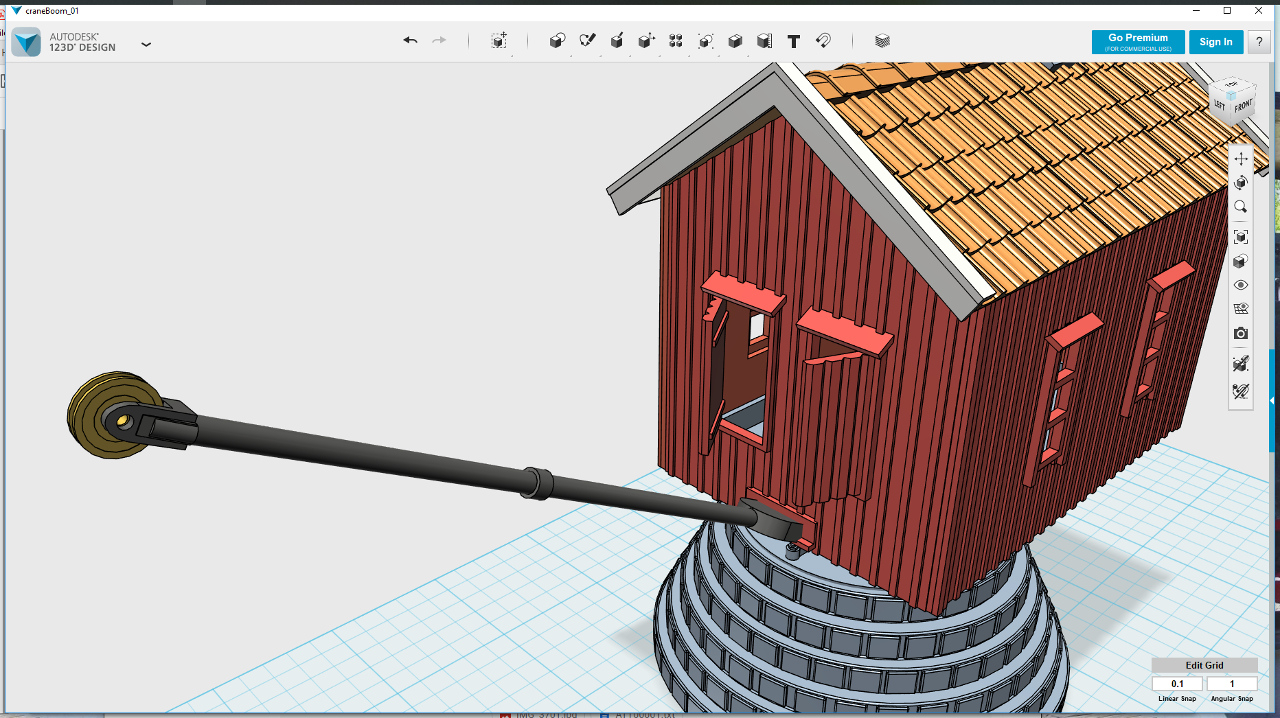The width and height of the screenshot is (1280, 718).
Task: Click the Redo arrow
Action: [x=439, y=41]
